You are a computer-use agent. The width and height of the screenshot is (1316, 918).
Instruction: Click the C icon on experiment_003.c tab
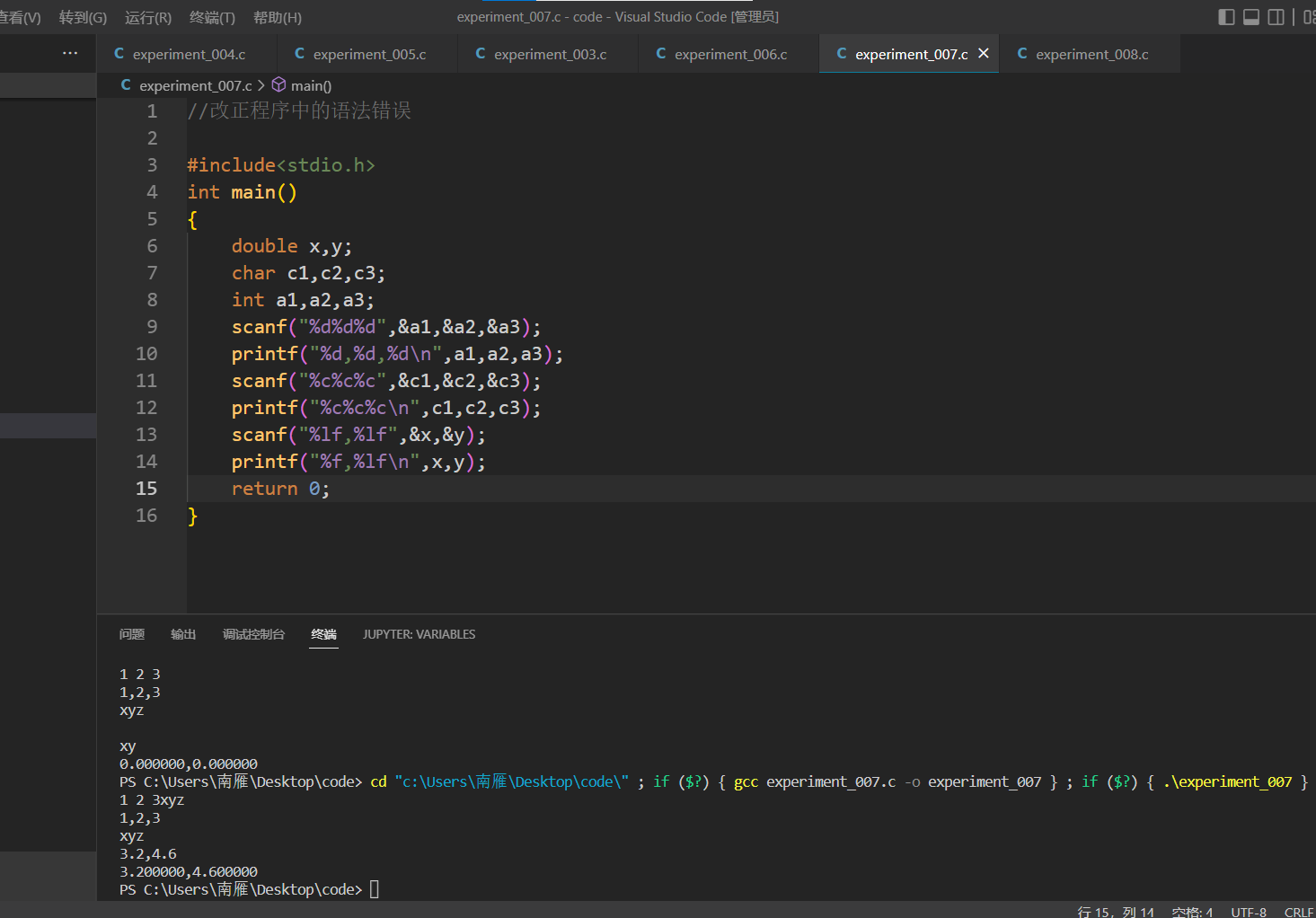[x=481, y=54]
